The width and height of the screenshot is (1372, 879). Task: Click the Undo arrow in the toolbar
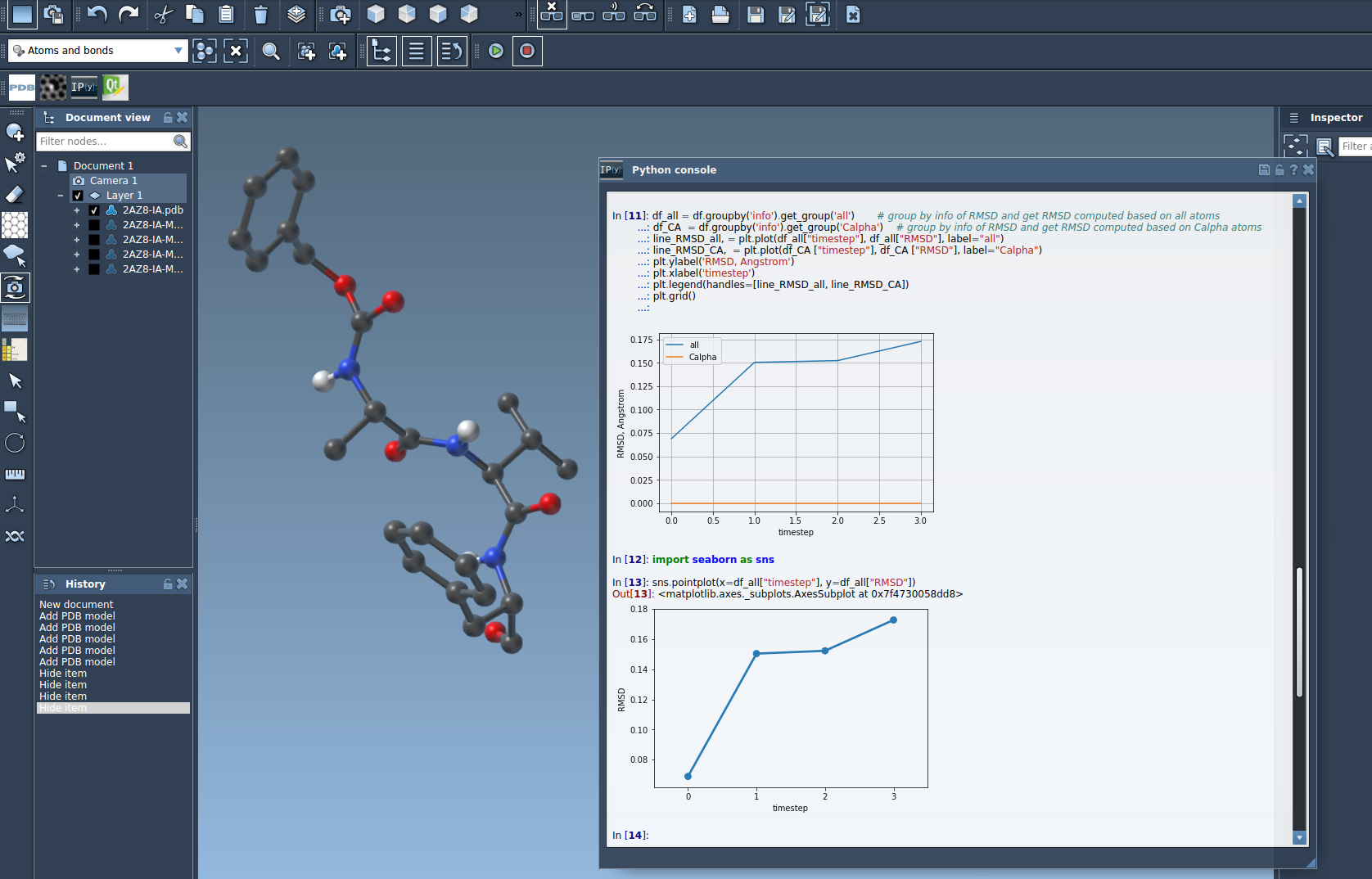click(97, 14)
